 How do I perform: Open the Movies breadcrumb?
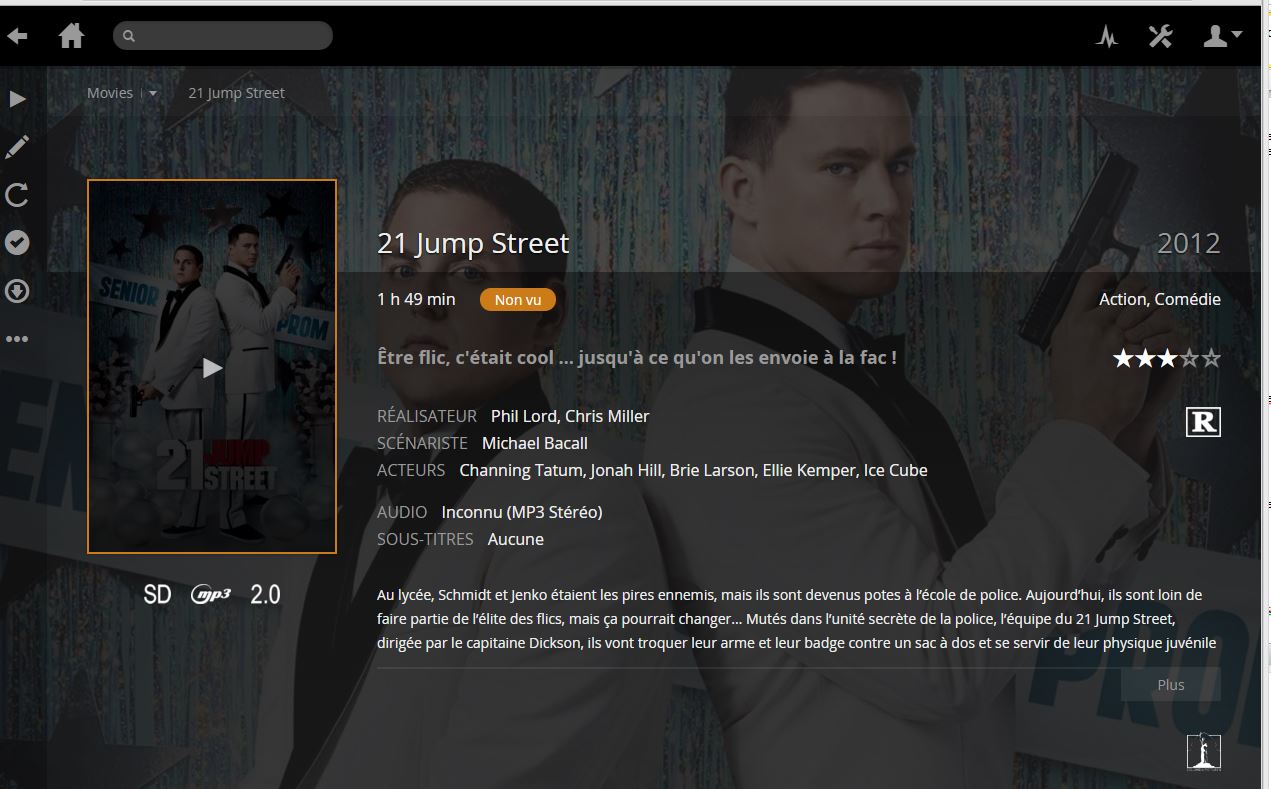(x=110, y=93)
